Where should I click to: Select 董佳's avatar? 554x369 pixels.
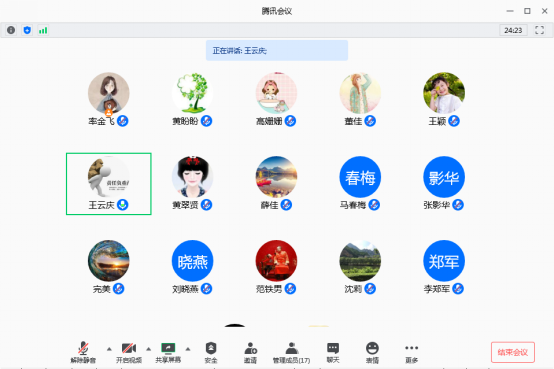tap(360, 93)
